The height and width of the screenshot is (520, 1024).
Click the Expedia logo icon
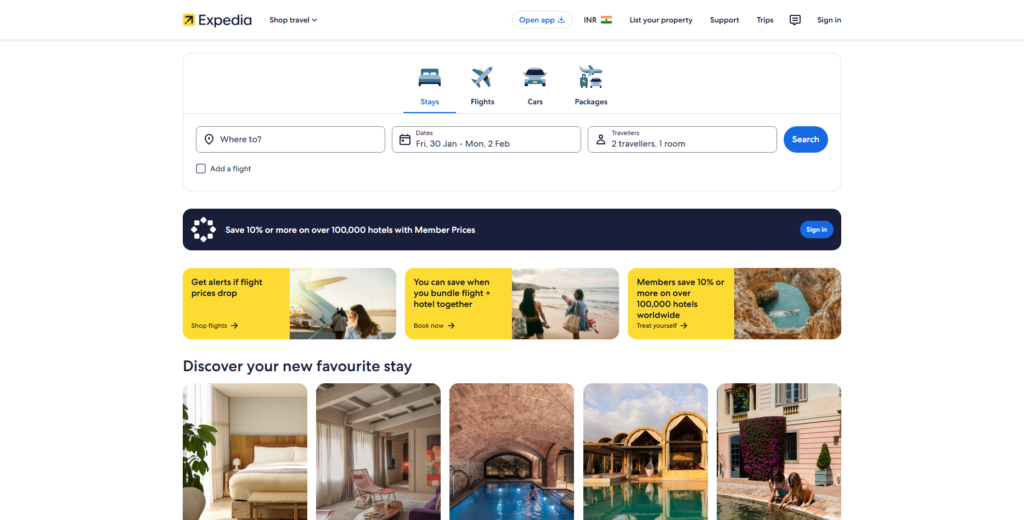click(x=189, y=20)
